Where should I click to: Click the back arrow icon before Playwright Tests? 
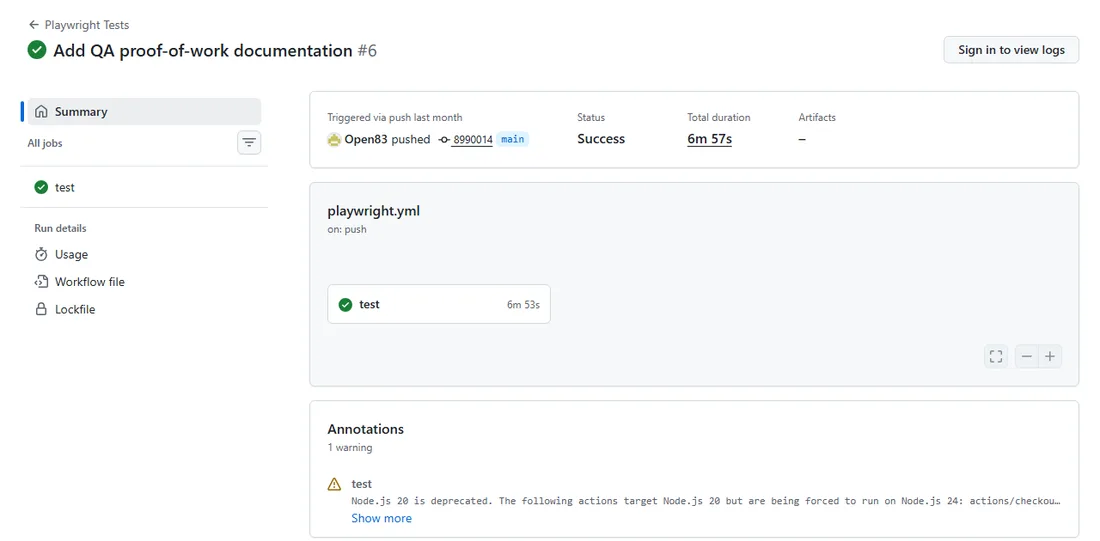34,25
